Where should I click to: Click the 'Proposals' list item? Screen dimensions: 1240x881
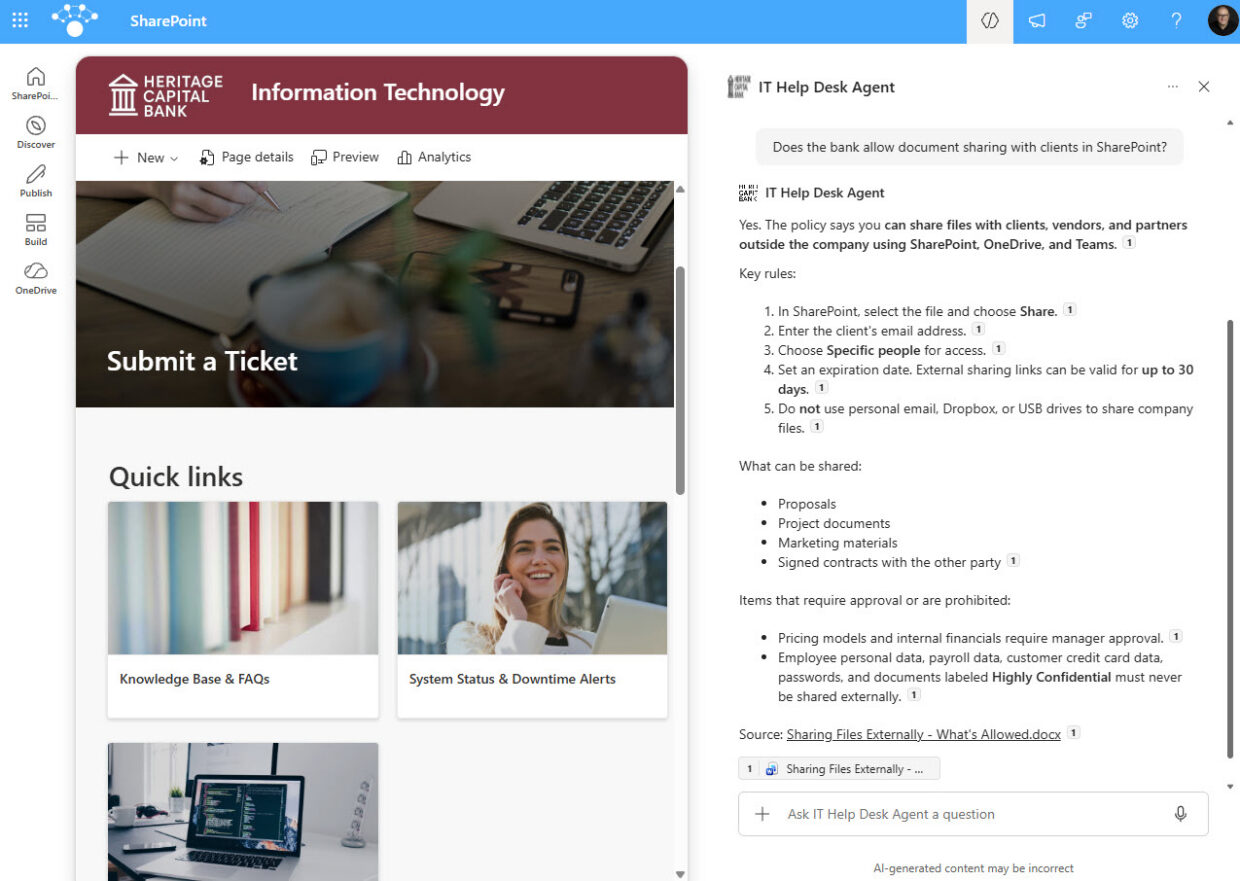click(x=806, y=504)
